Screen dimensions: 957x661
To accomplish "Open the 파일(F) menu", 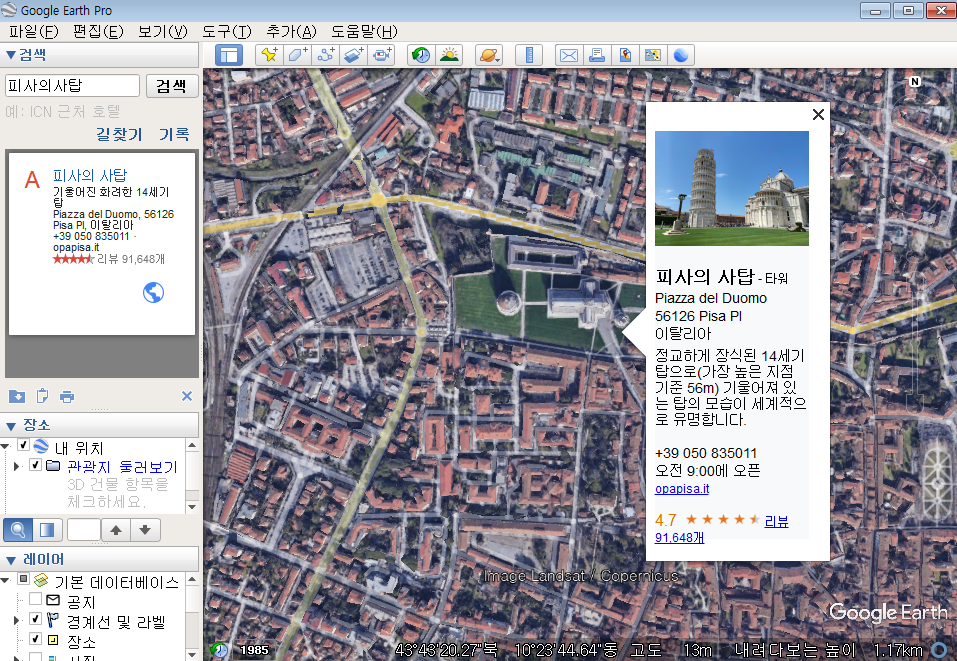I will point(33,31).
